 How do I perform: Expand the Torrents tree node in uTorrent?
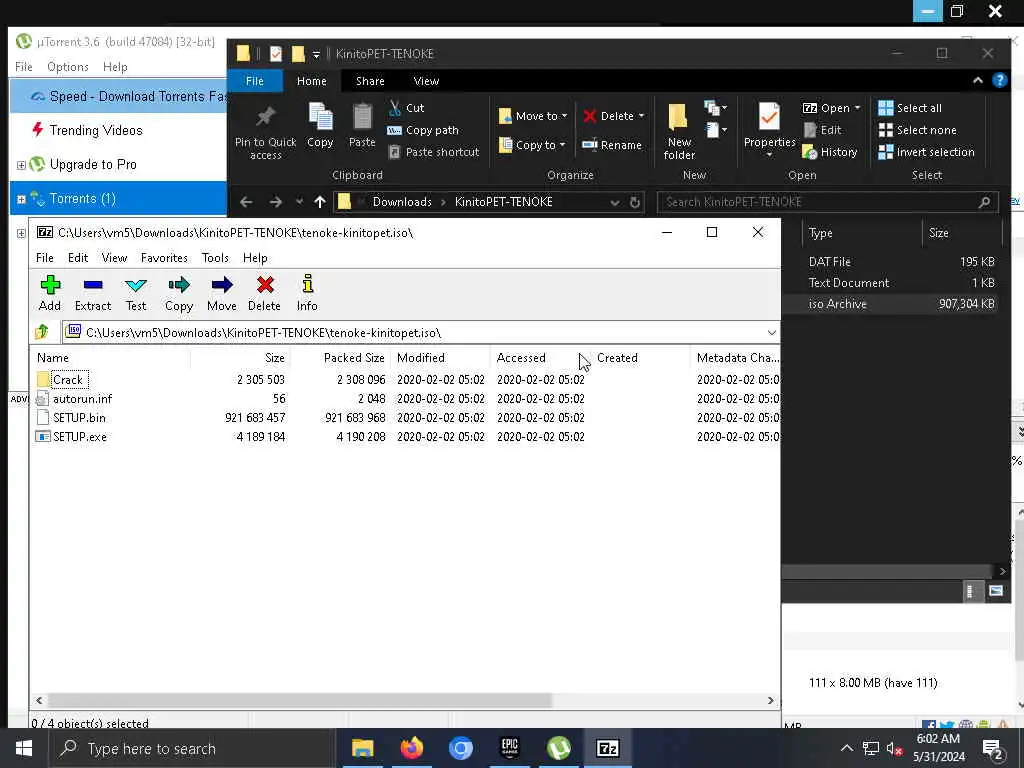tap(21, 199)
